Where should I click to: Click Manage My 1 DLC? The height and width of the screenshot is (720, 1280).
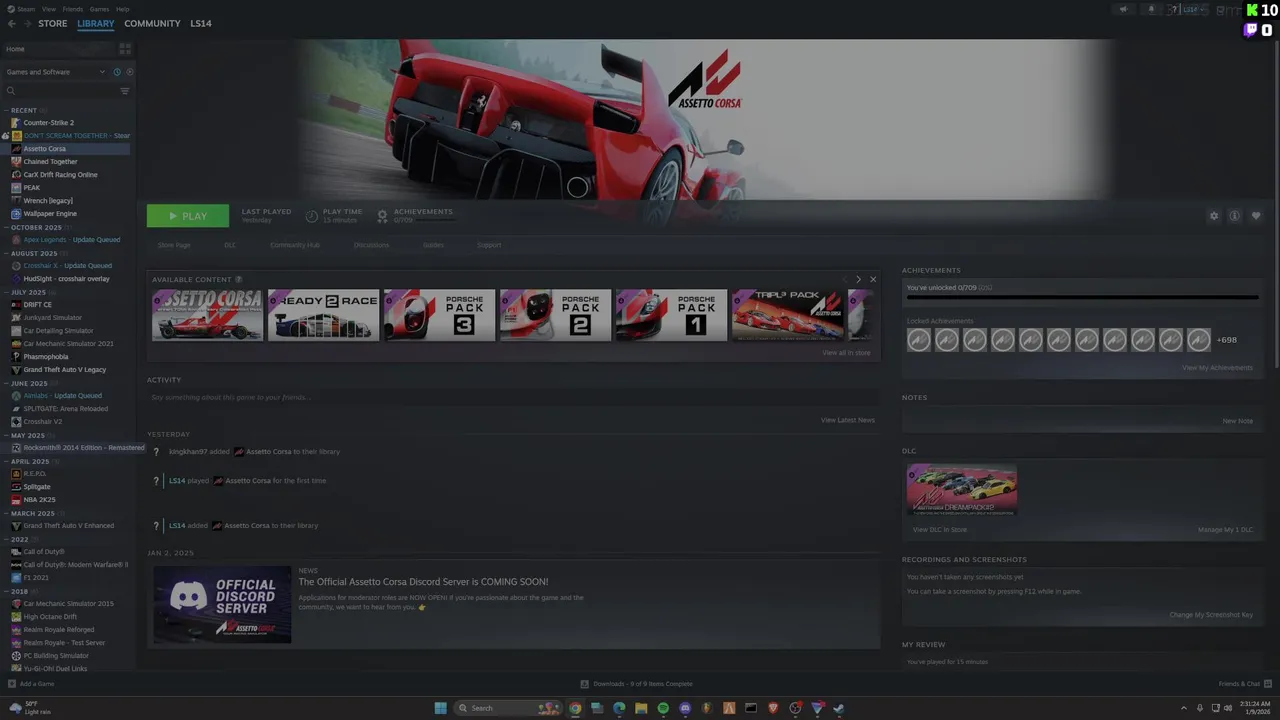pos(1225,530)
